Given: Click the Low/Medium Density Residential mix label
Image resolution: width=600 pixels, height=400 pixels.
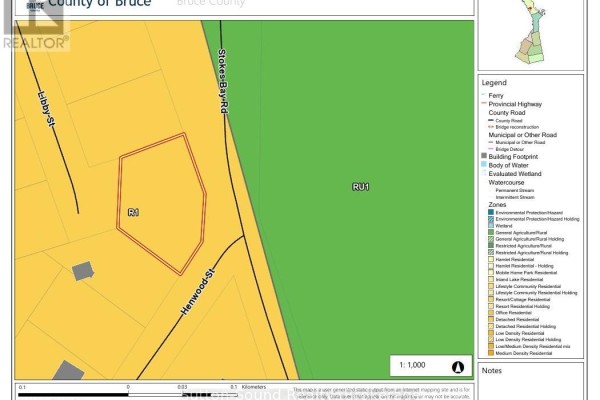Looking at the screenshot, I should click(x=533, y=346).
